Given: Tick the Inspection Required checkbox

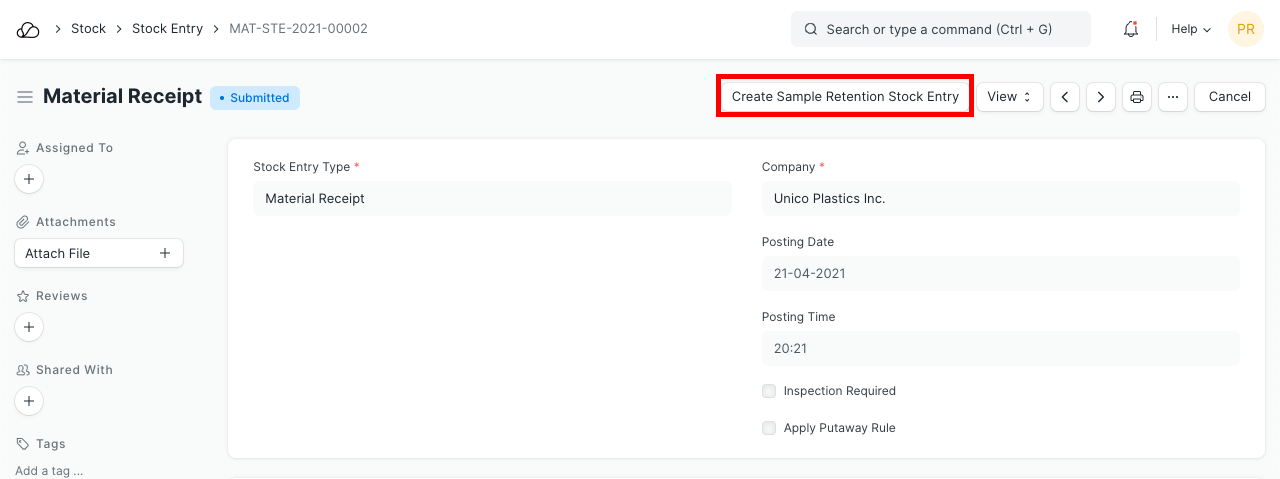Looking at the screenshot, I should pos(769,391).
